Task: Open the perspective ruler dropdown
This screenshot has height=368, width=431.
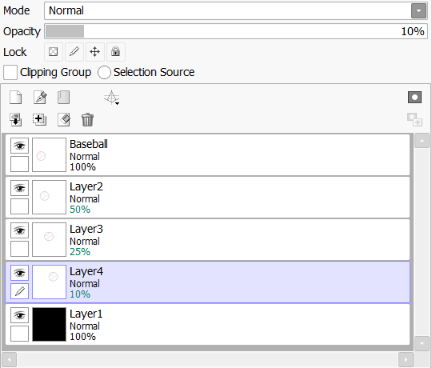Action: (112, 98)
